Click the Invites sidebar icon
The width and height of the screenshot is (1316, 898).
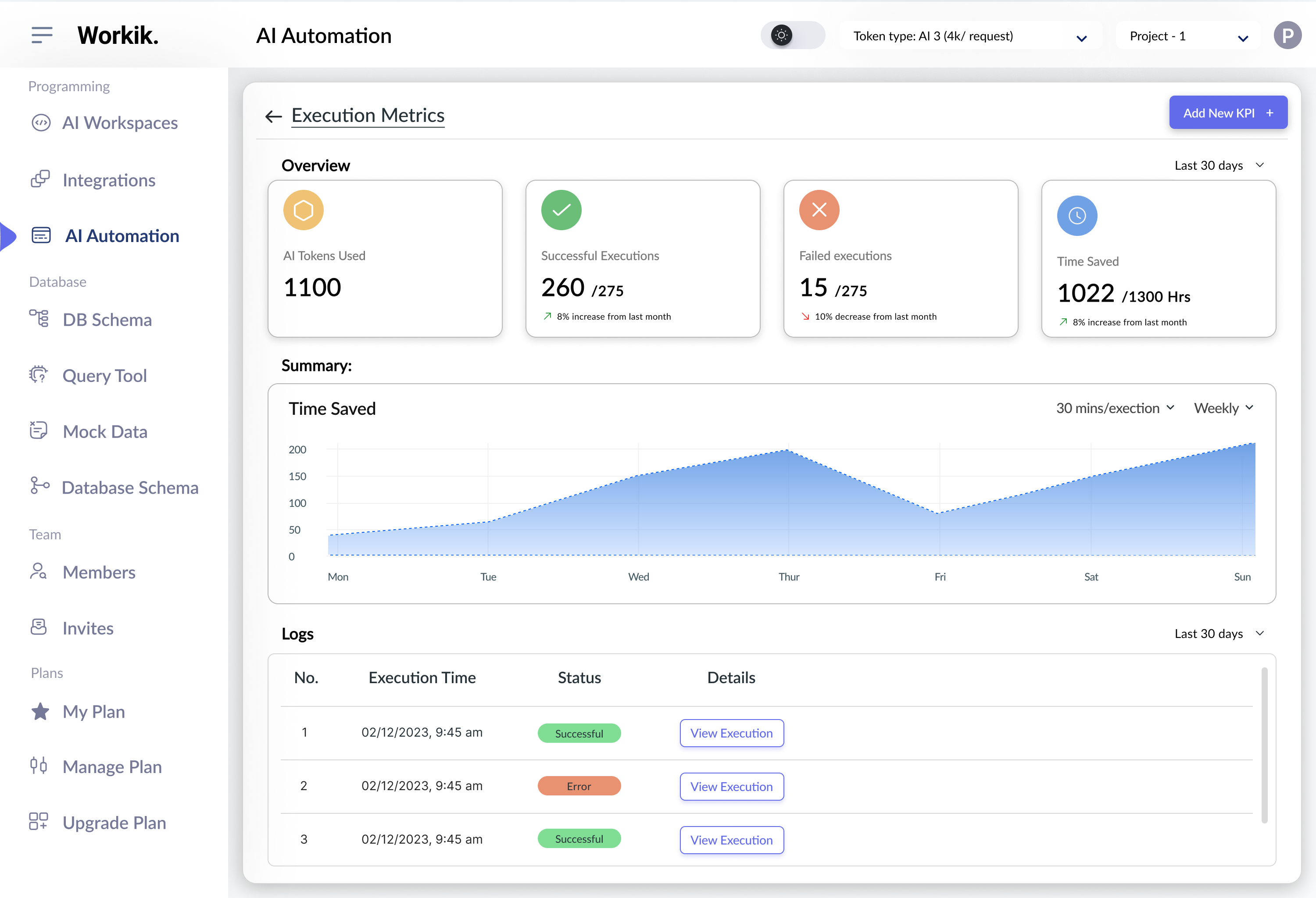39,627
